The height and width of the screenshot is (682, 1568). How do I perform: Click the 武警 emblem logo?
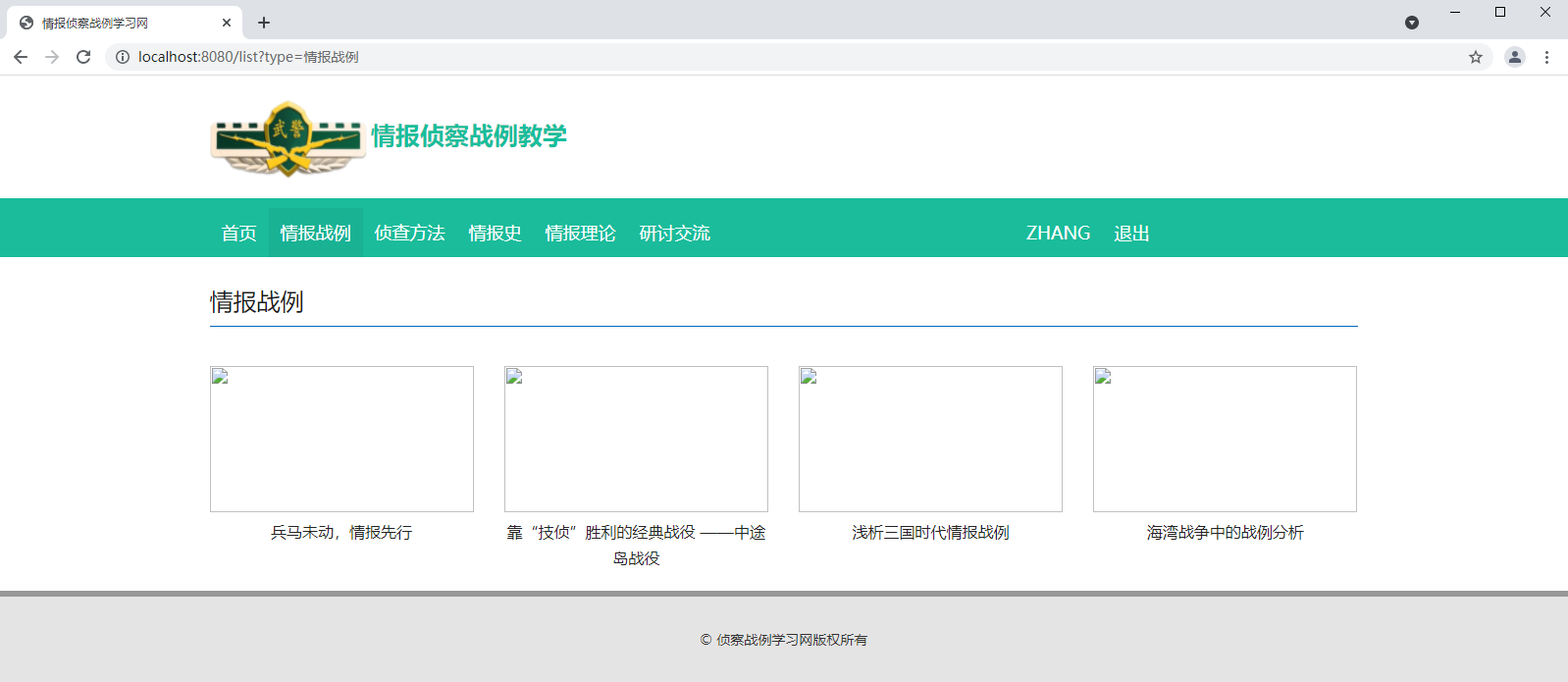tap(287, 138)
